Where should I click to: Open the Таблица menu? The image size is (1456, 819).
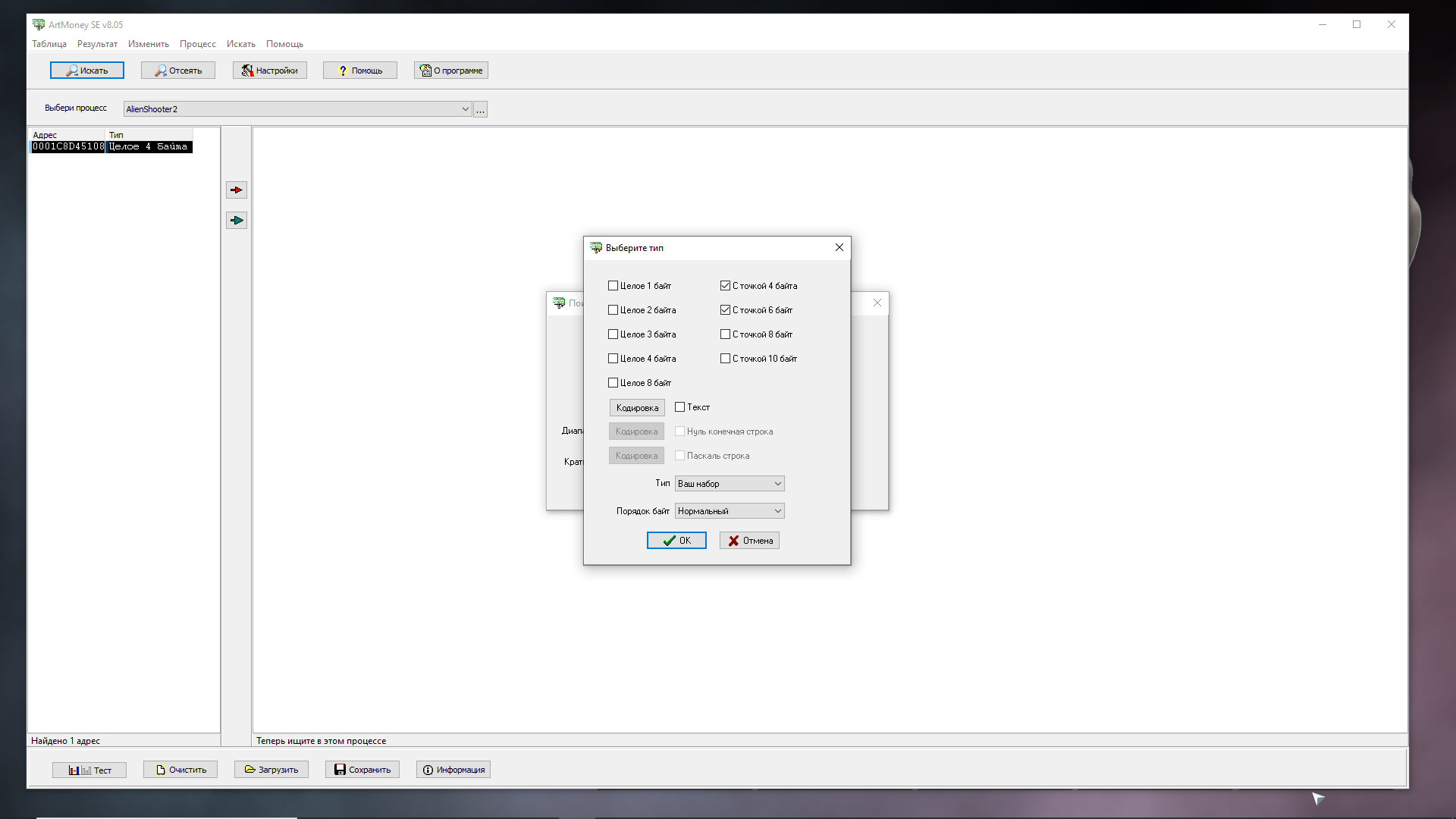click(49, 44)
